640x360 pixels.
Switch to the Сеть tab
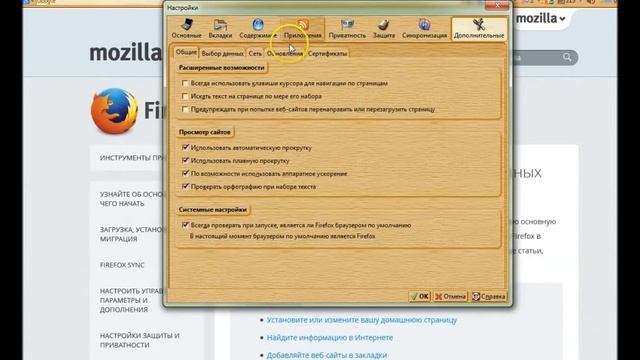point(255,53)
